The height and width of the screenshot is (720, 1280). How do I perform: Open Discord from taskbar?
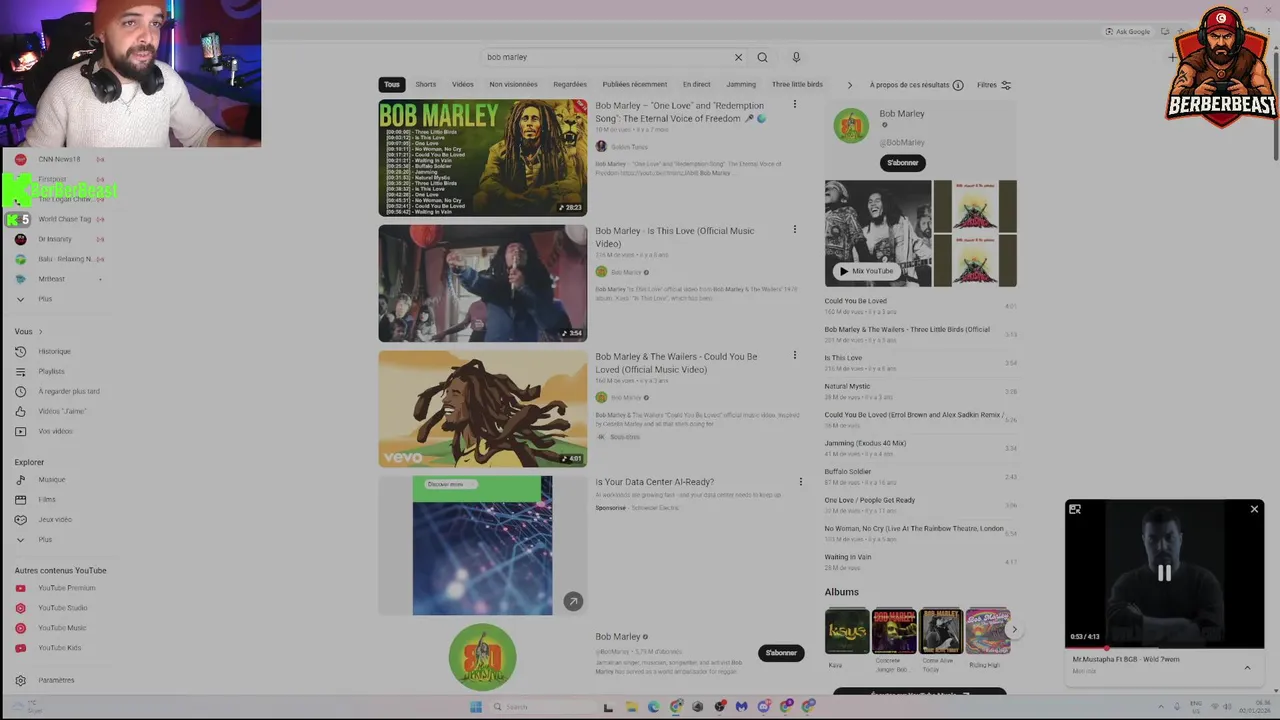pyautogui.click(x=764, y=707)
